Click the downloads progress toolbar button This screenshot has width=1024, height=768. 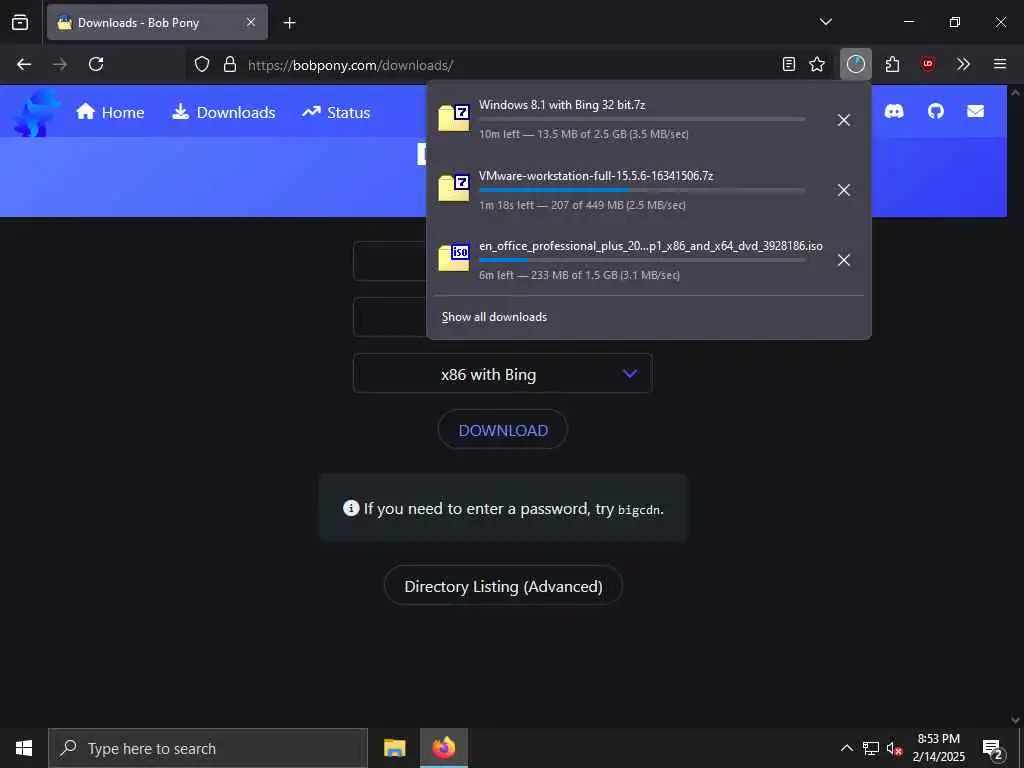click(856, 64)
